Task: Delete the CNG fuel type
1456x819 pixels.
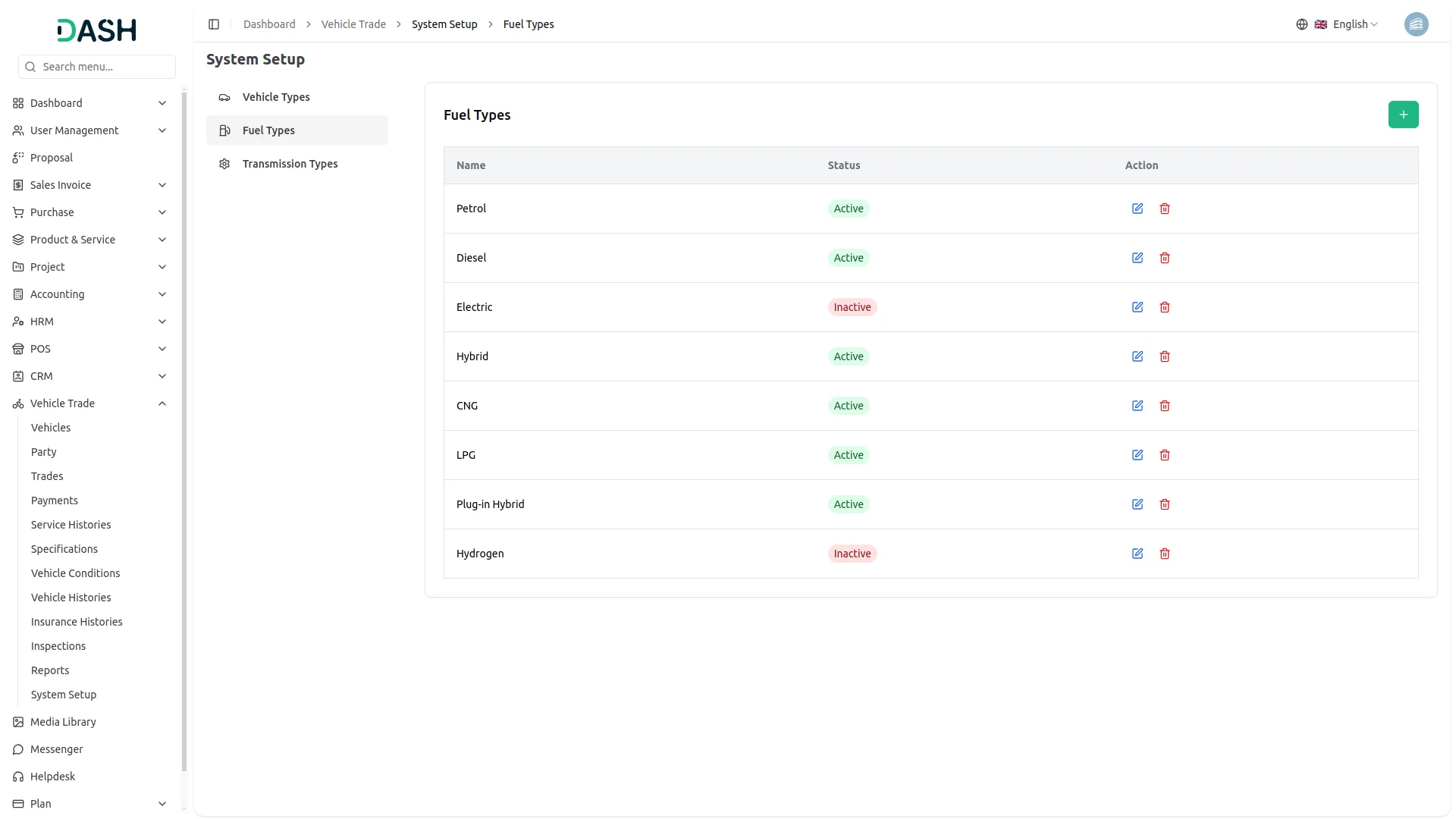Action: 1165,406
